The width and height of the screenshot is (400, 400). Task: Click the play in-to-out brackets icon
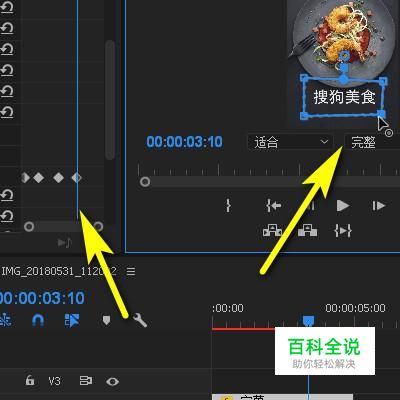[x=343, y=230]
